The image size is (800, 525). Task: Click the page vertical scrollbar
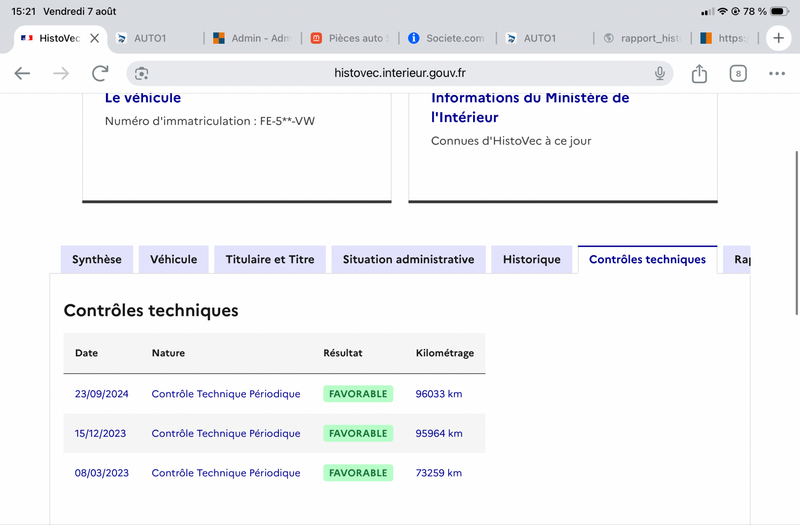[x=796, y=233]
